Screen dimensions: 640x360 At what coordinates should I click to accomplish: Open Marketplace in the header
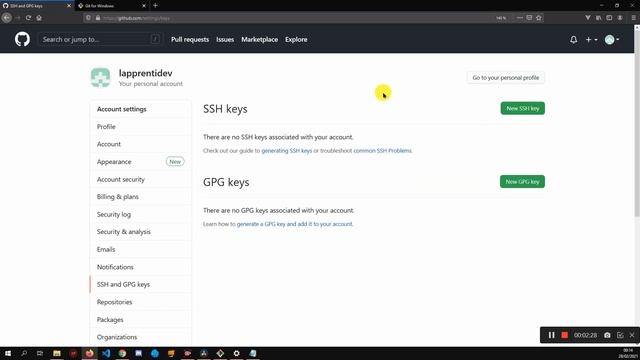point(260,40)
